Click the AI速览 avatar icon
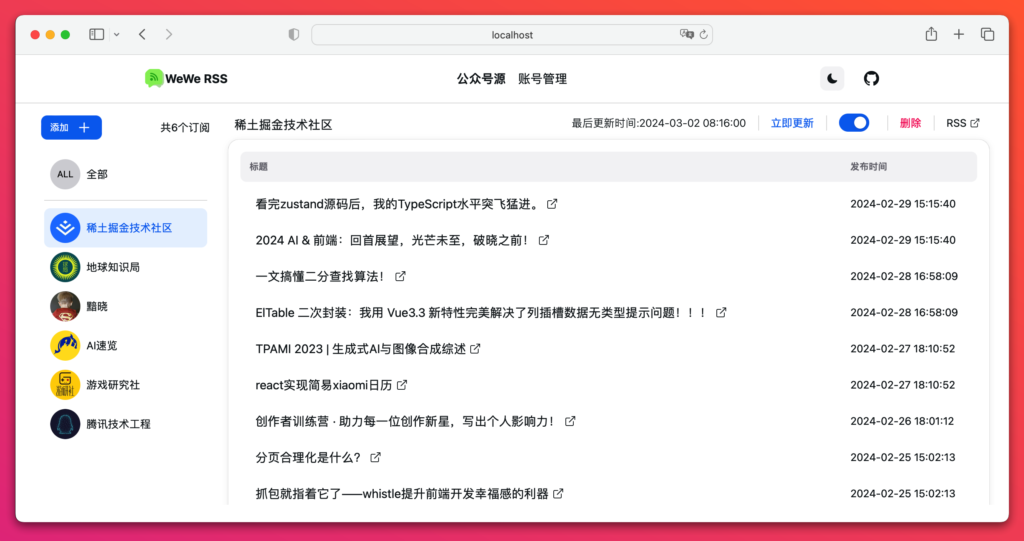Viewport: 1024px width, 541px height. coord(65,346)
